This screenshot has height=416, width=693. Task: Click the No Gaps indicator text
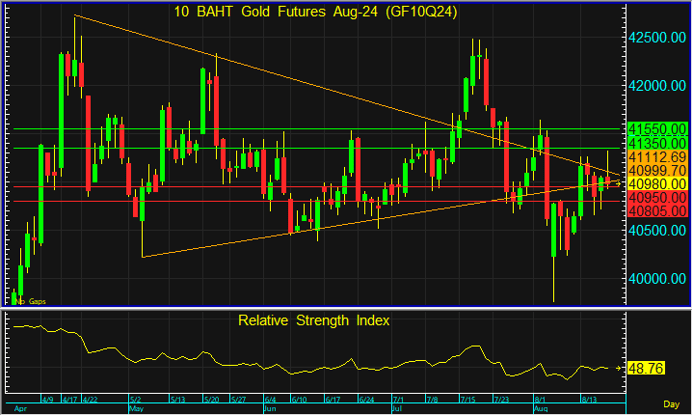click(31, 300)
